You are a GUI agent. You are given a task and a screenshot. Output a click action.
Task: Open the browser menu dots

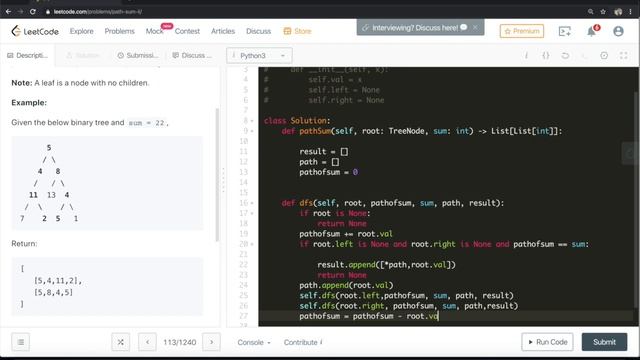tap(631, 11)
